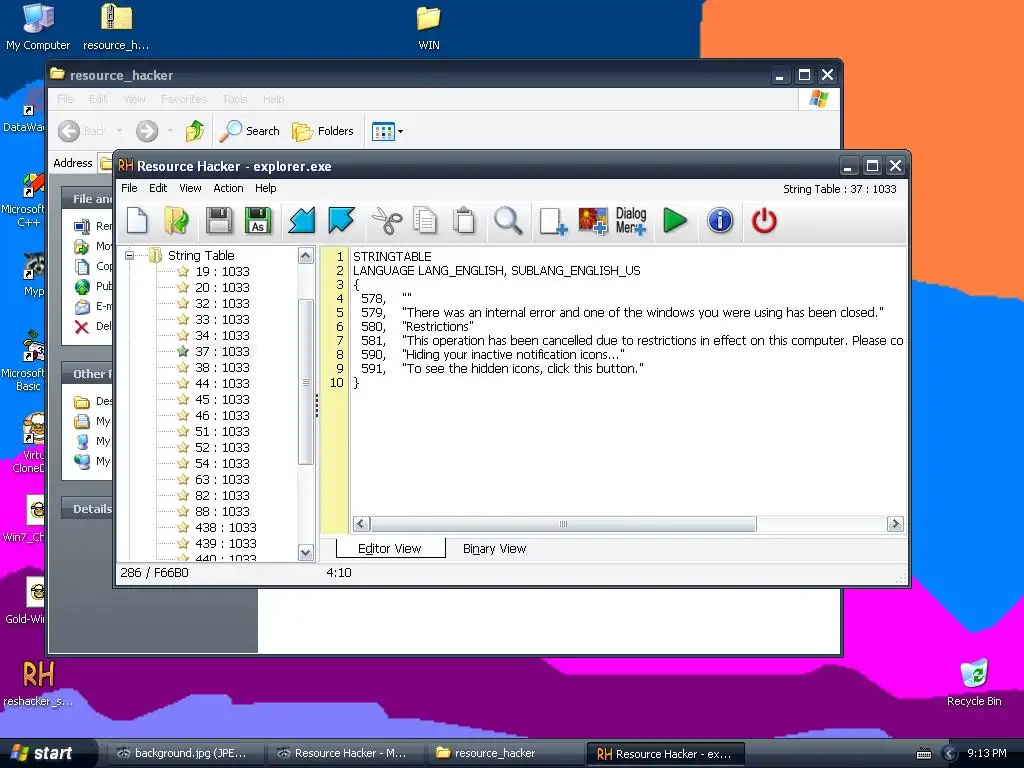Click the resource tree scroll down arrow
Screen dimensions: 1024x768
(306, 552)
